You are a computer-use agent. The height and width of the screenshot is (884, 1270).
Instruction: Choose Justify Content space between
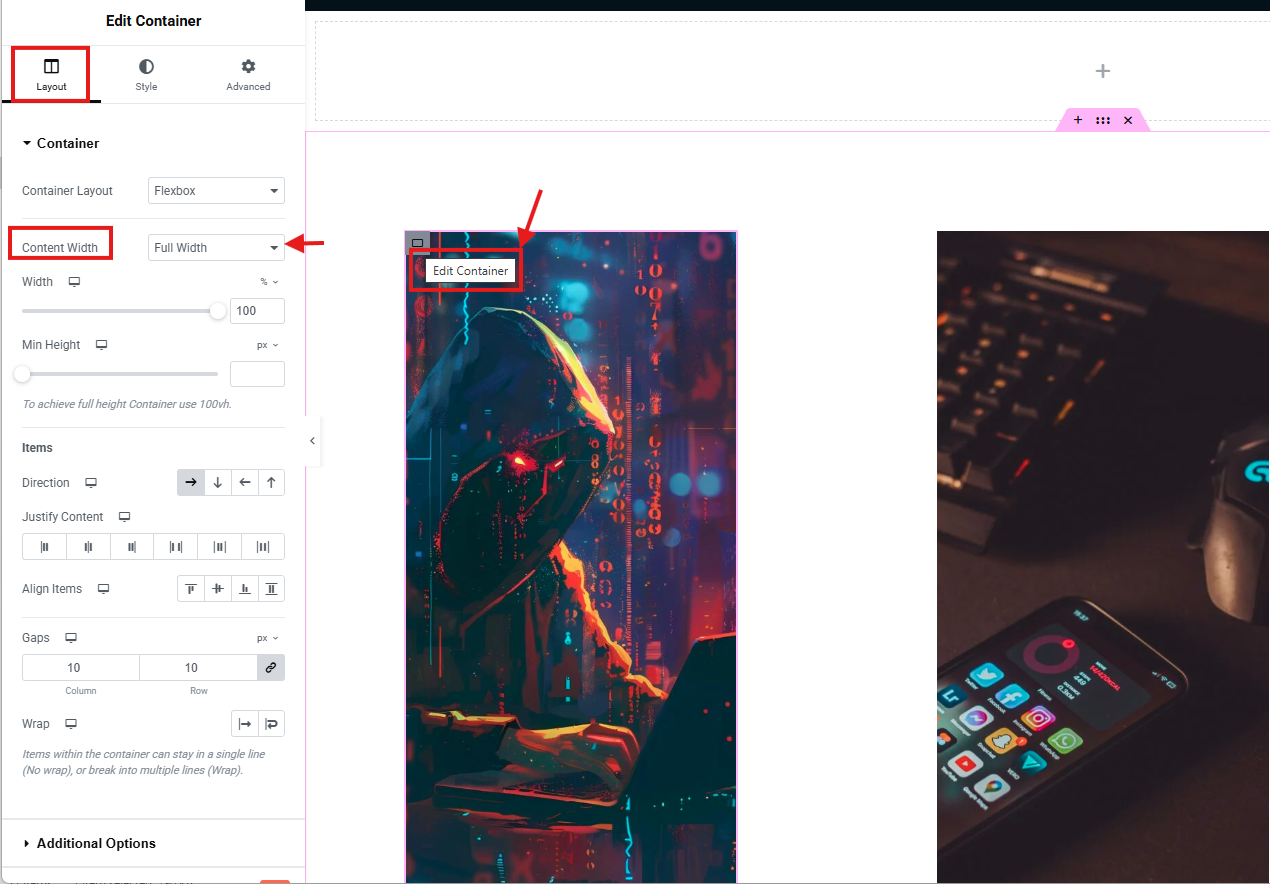(176, 547)
